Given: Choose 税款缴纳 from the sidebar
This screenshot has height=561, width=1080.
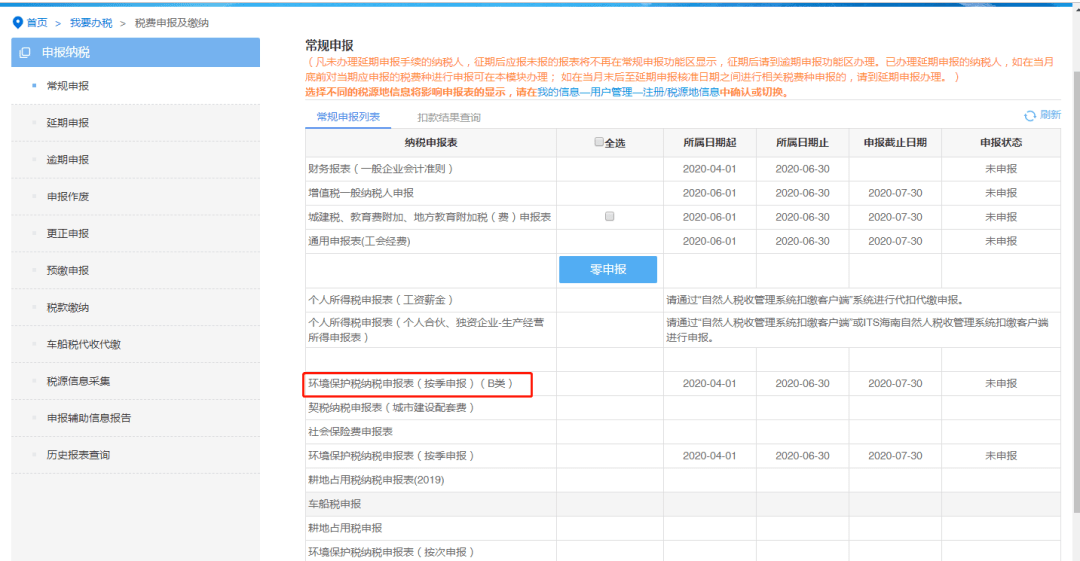Looking at the screenshot, I should click(68, 307).
